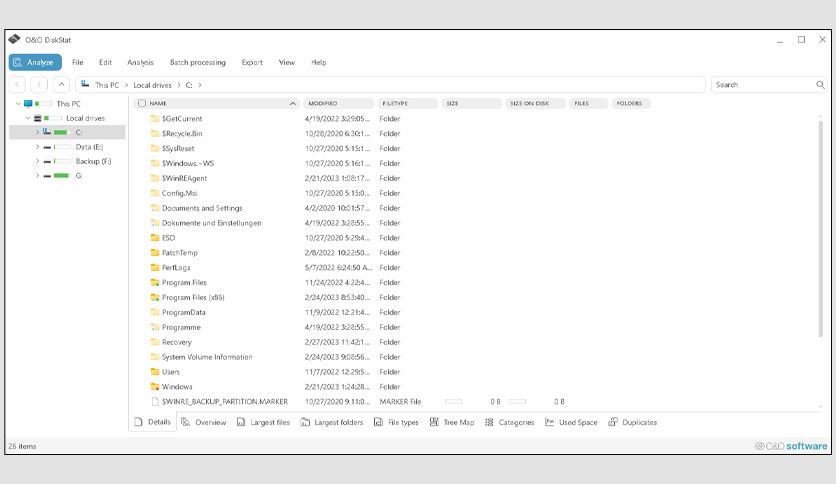Image resolution: width=836 pixels, height=484 pixels.
Task: Click 'This PC' in the breadcrumb path
Action: pos(107,85)
